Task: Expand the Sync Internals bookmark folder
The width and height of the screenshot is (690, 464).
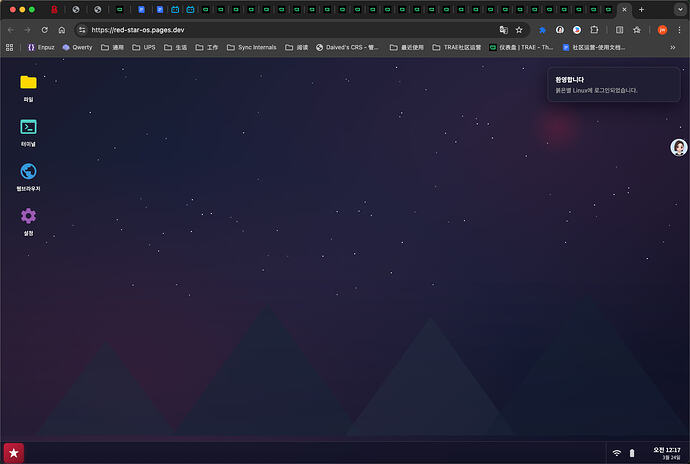Action: tap(252, 47)
